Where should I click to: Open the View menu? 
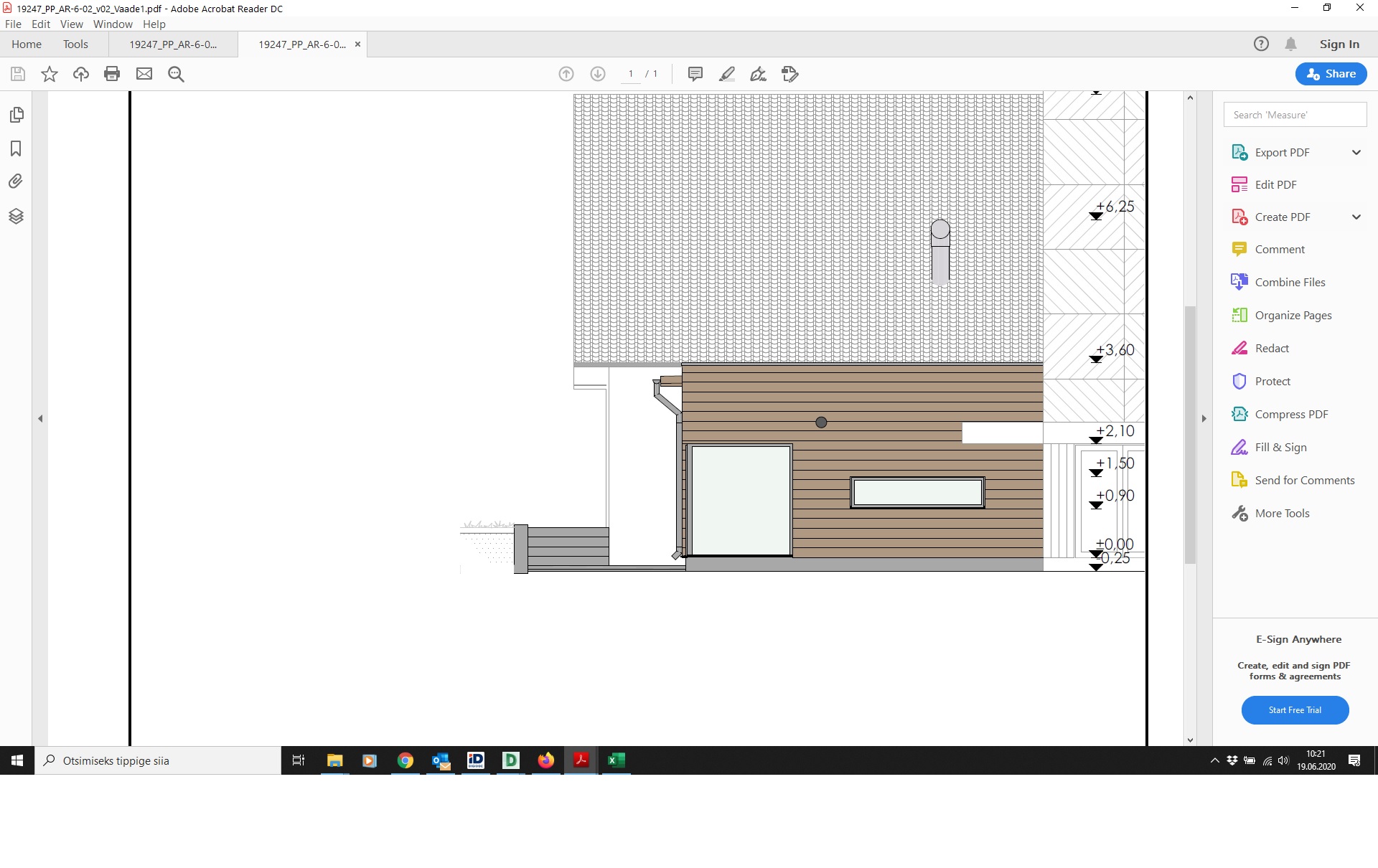tap(71, 24)
